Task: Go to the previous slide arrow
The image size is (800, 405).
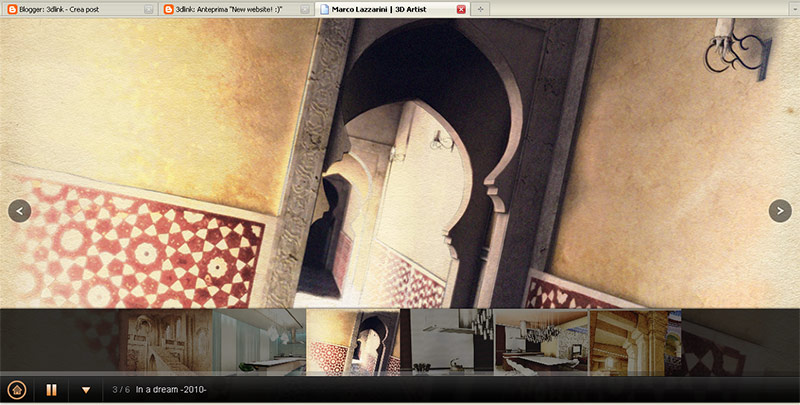Action: [x=19, y=211]
